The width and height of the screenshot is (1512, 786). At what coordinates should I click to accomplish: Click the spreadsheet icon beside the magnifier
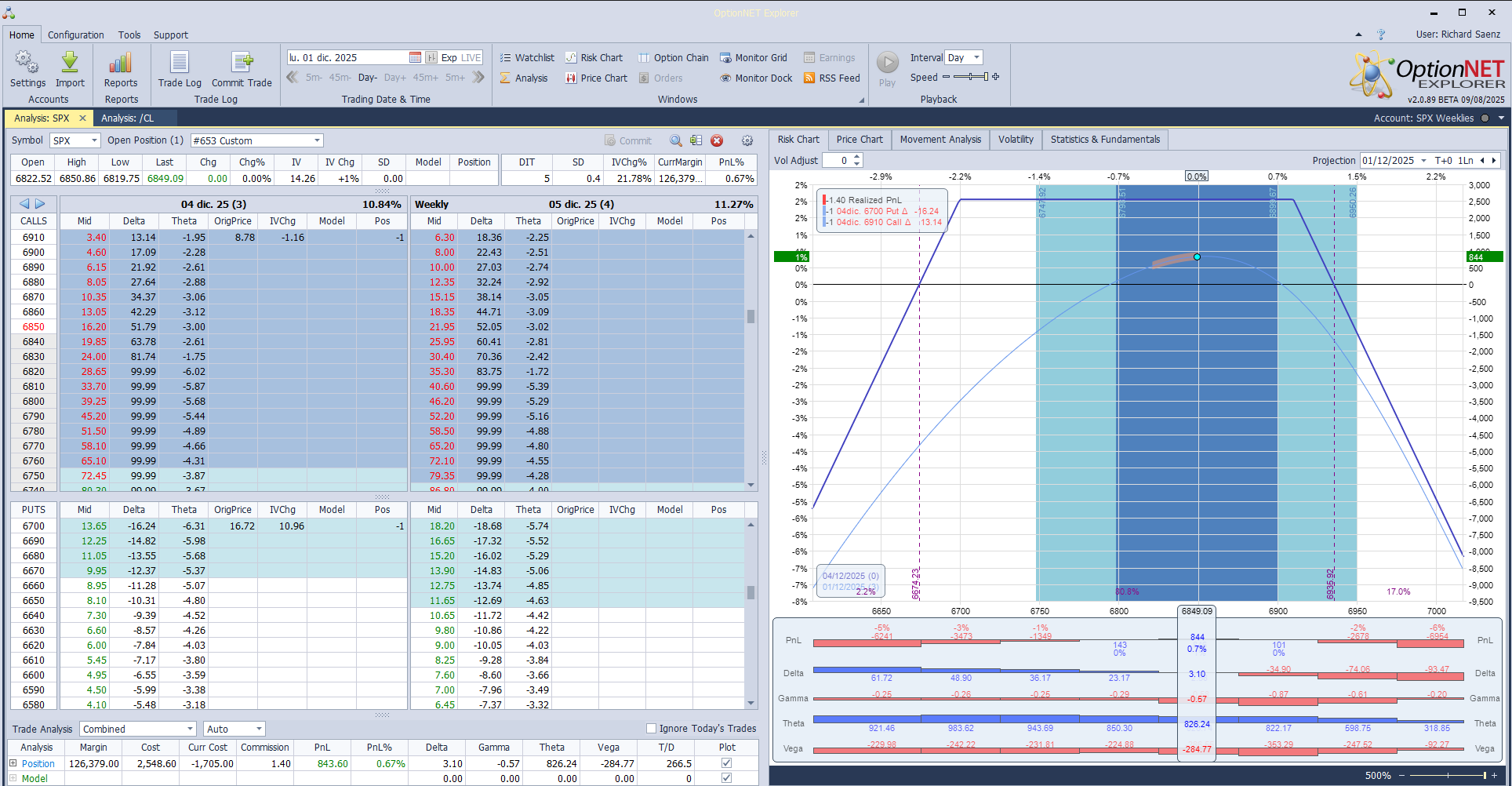[696, 140]
